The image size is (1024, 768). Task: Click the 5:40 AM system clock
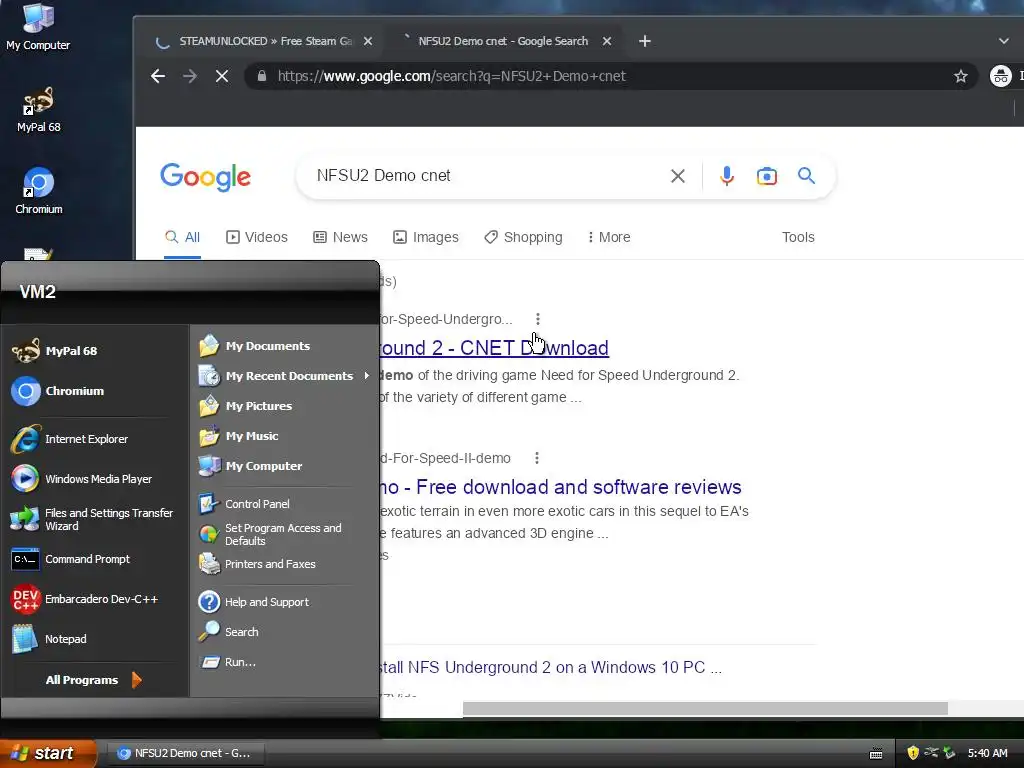987,753
